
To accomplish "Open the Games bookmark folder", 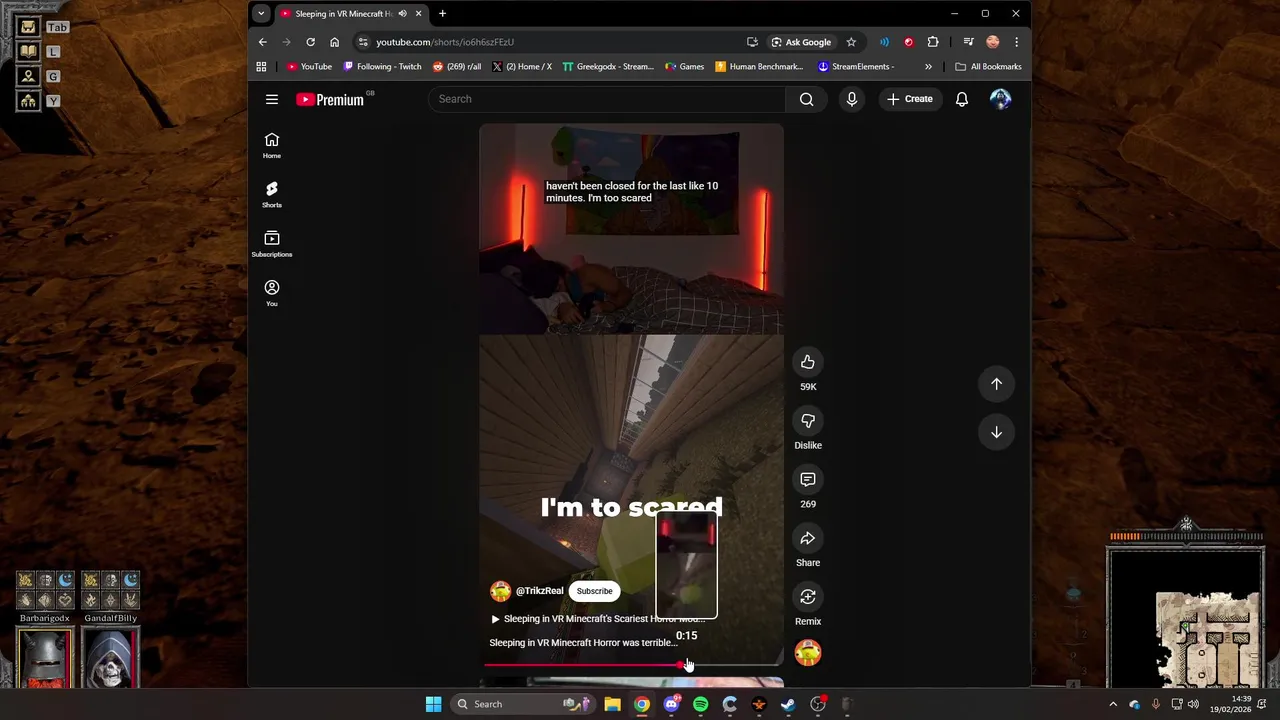I will click(x=685, y=67).
